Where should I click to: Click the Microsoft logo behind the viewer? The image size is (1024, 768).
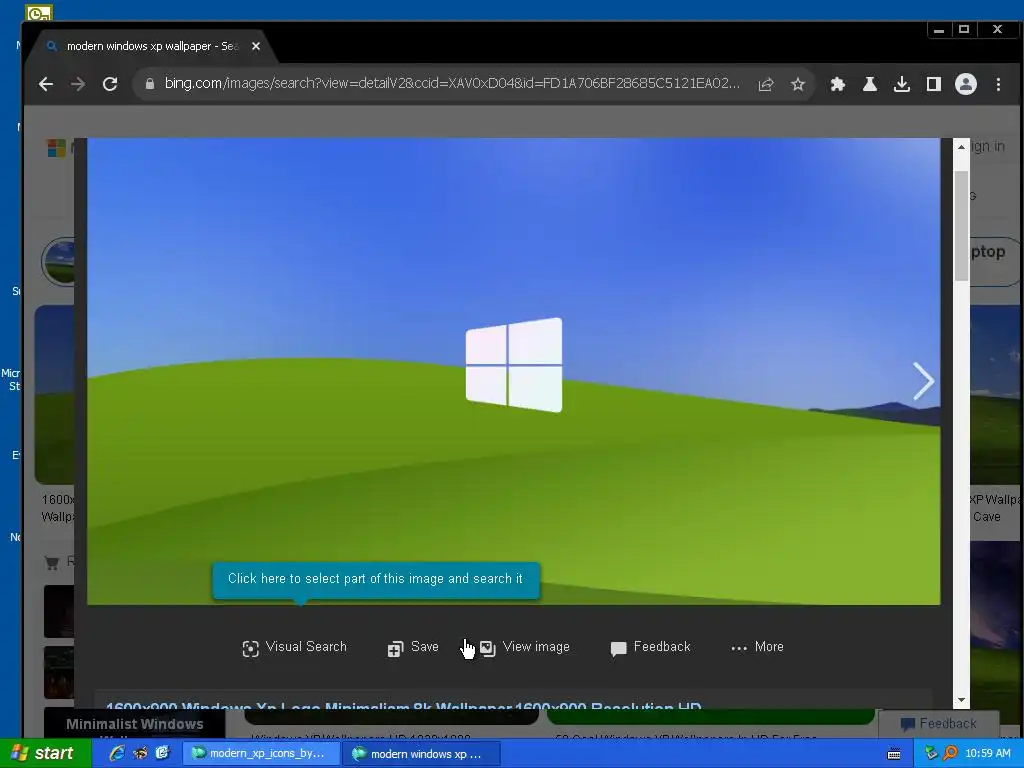tap(56, 148)
